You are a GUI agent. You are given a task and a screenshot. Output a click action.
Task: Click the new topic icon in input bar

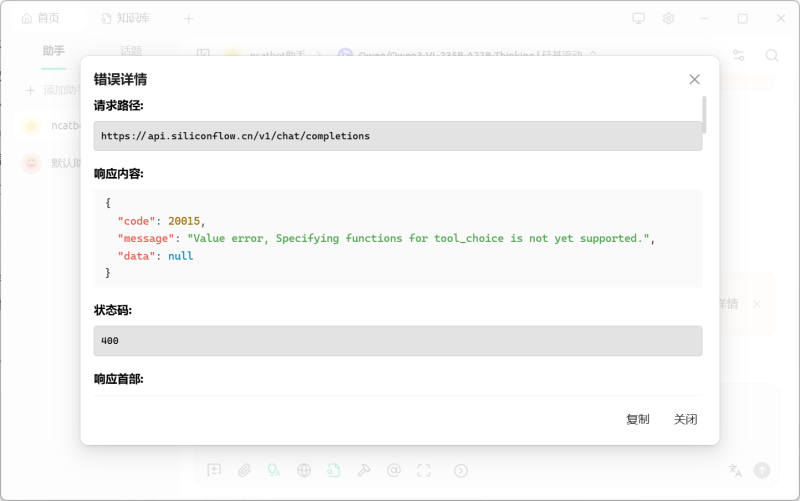coord(214,470)
